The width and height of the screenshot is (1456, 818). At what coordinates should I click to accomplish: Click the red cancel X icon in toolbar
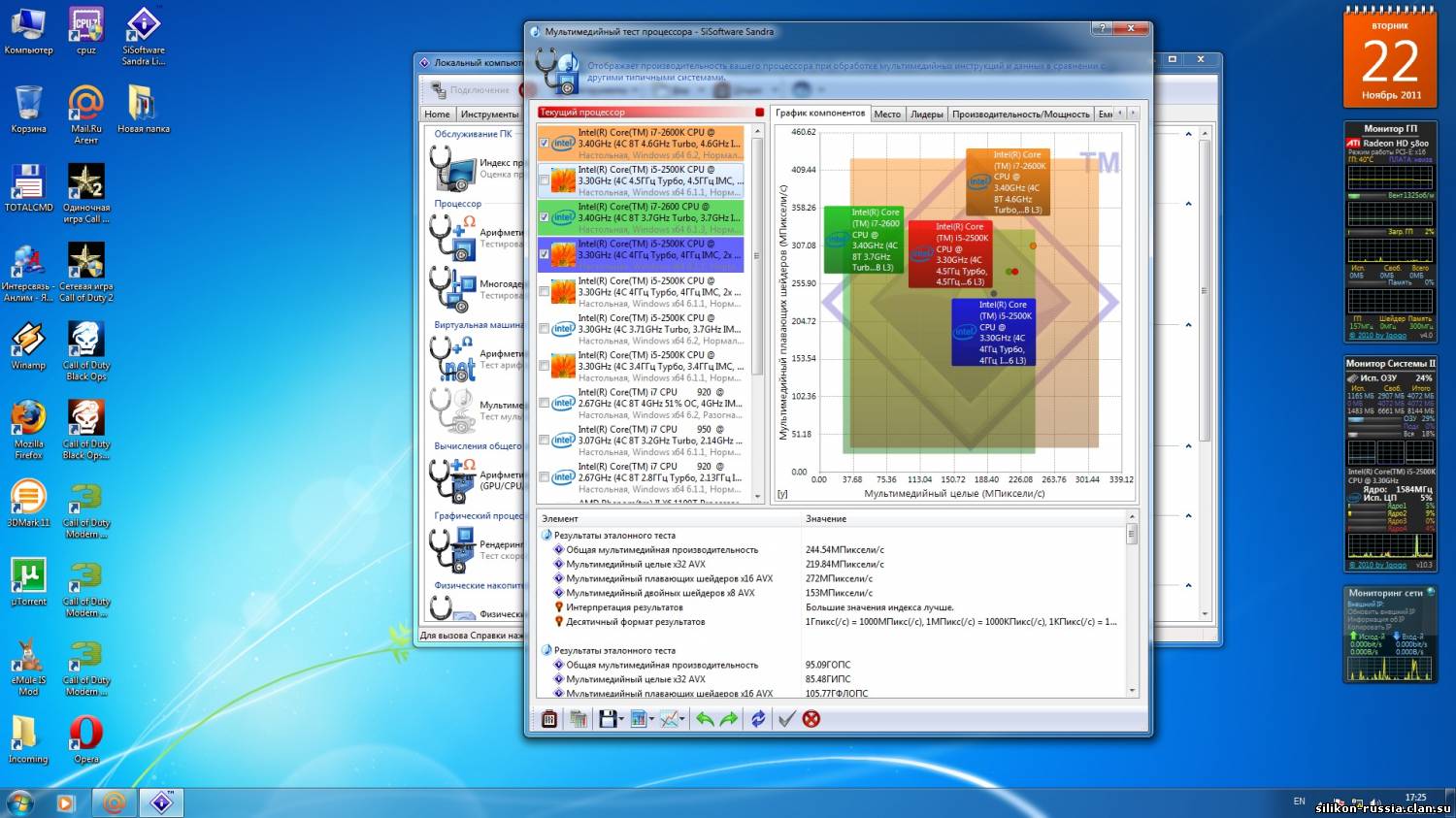(x=811, y=719)
